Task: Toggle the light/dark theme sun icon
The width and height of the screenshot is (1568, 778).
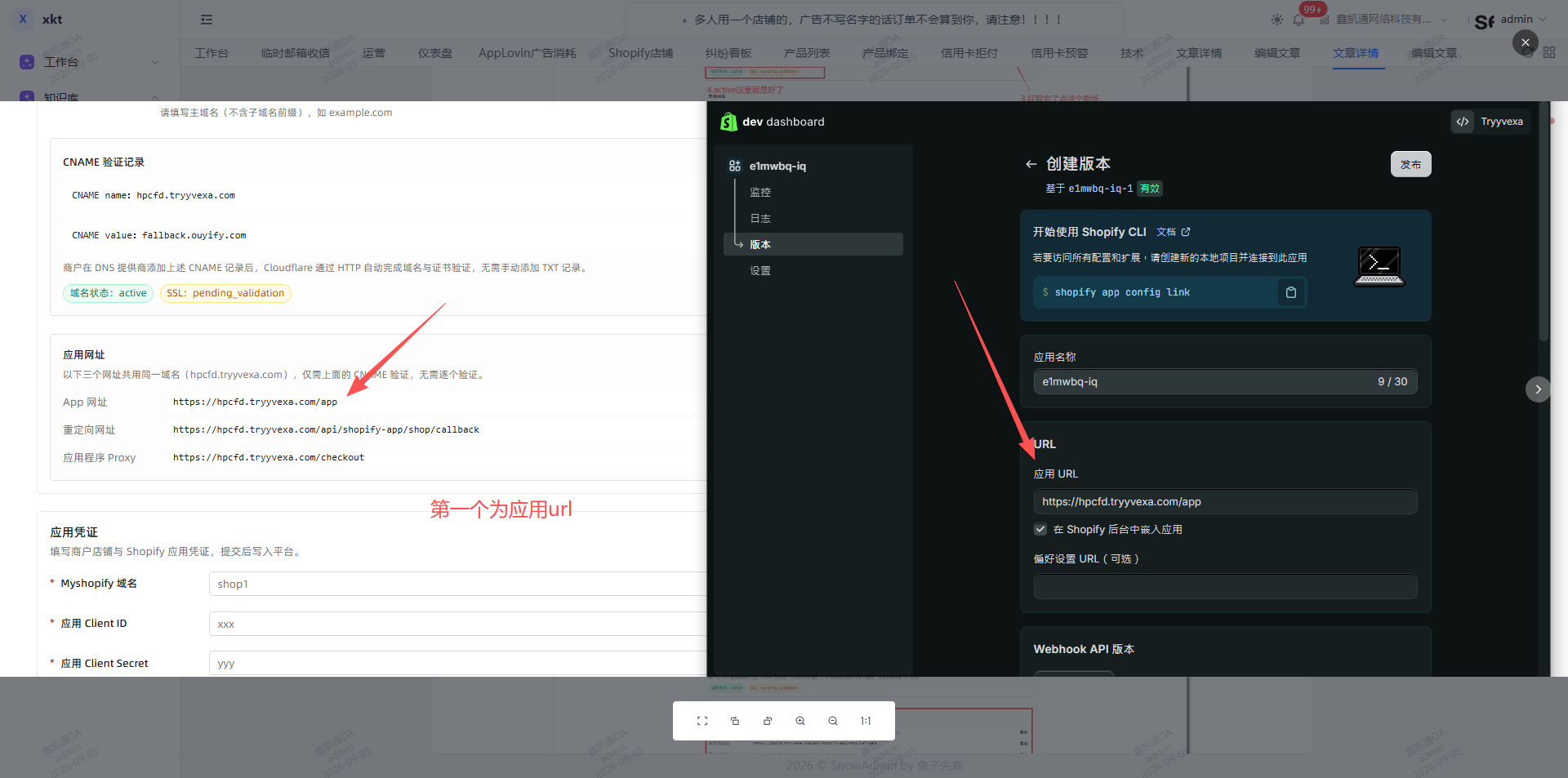Action: coord(1277,20)
